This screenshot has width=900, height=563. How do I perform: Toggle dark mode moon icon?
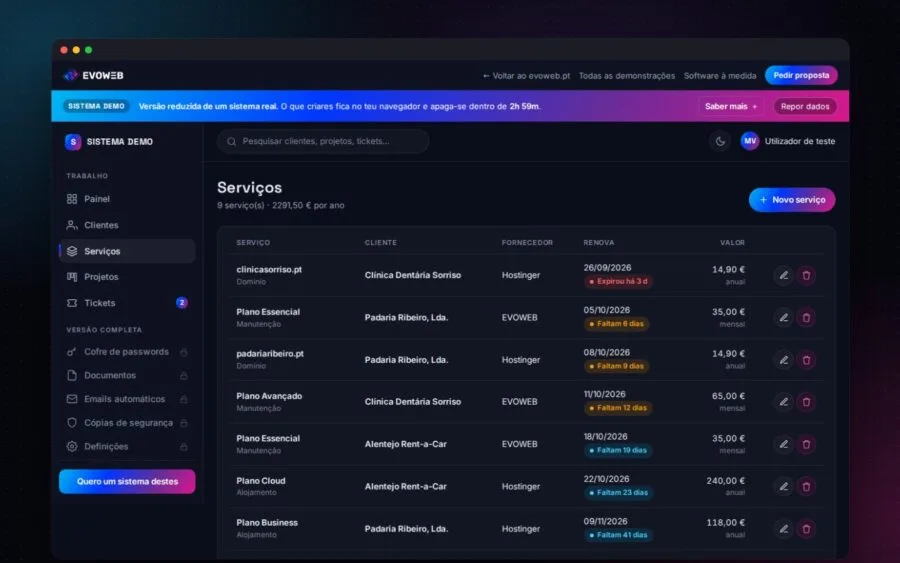coord(720,141)
